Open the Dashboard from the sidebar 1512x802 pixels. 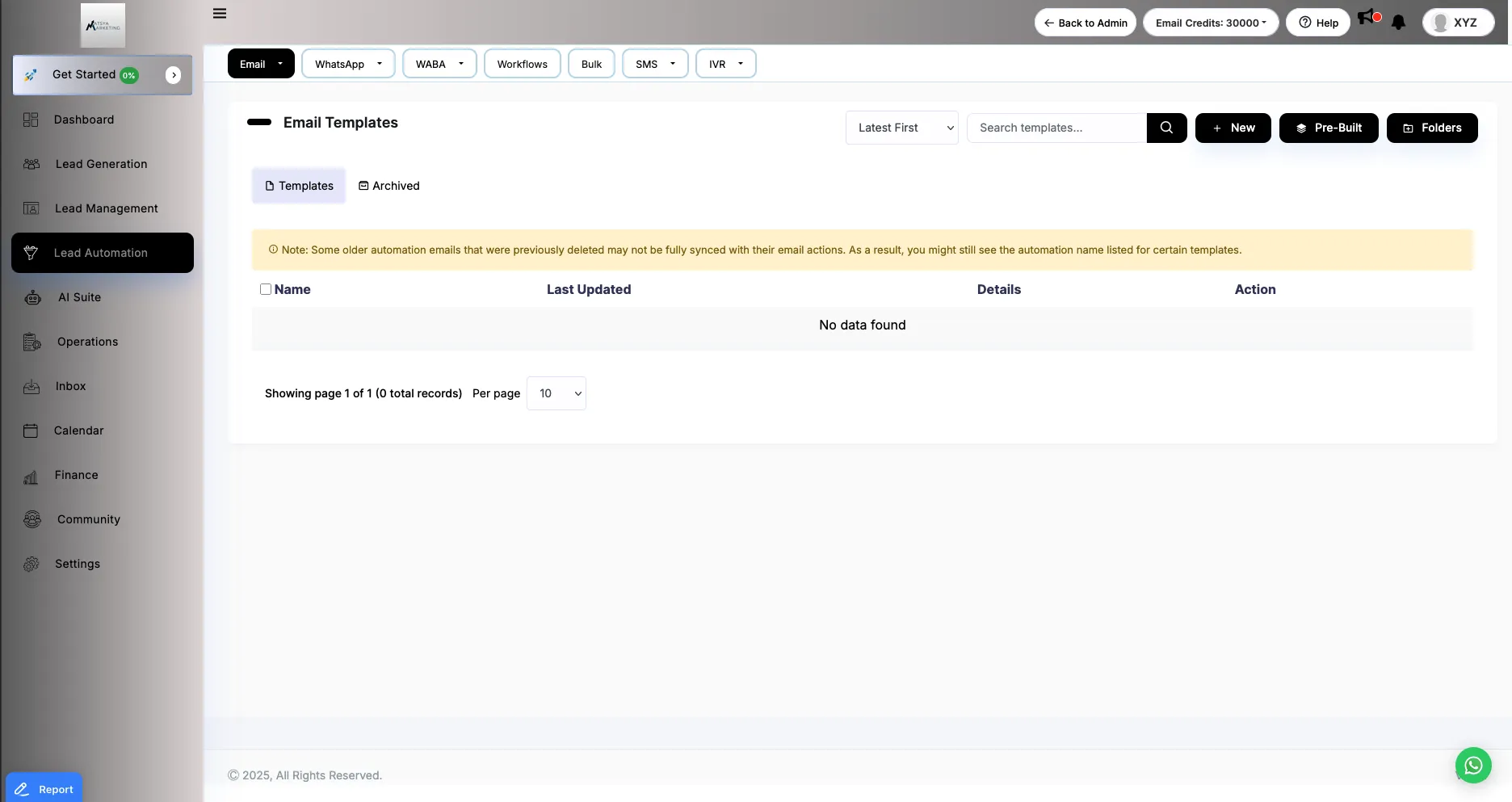click(83, 120)
